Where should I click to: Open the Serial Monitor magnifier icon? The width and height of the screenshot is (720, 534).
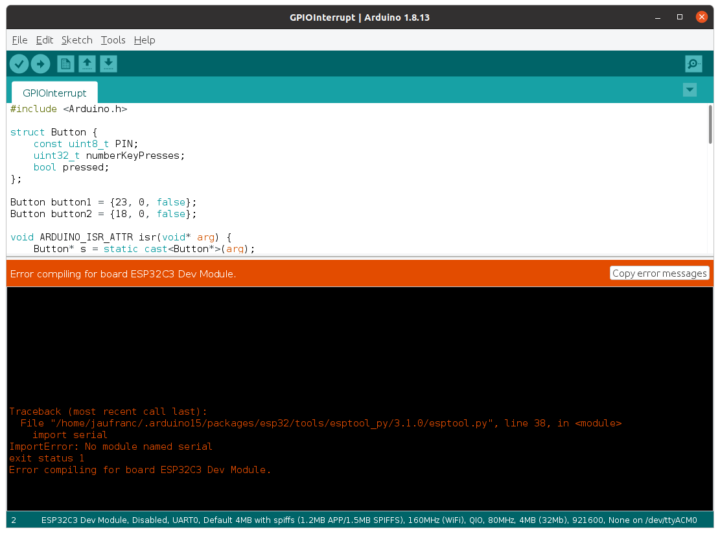click(x=693, y=64)
